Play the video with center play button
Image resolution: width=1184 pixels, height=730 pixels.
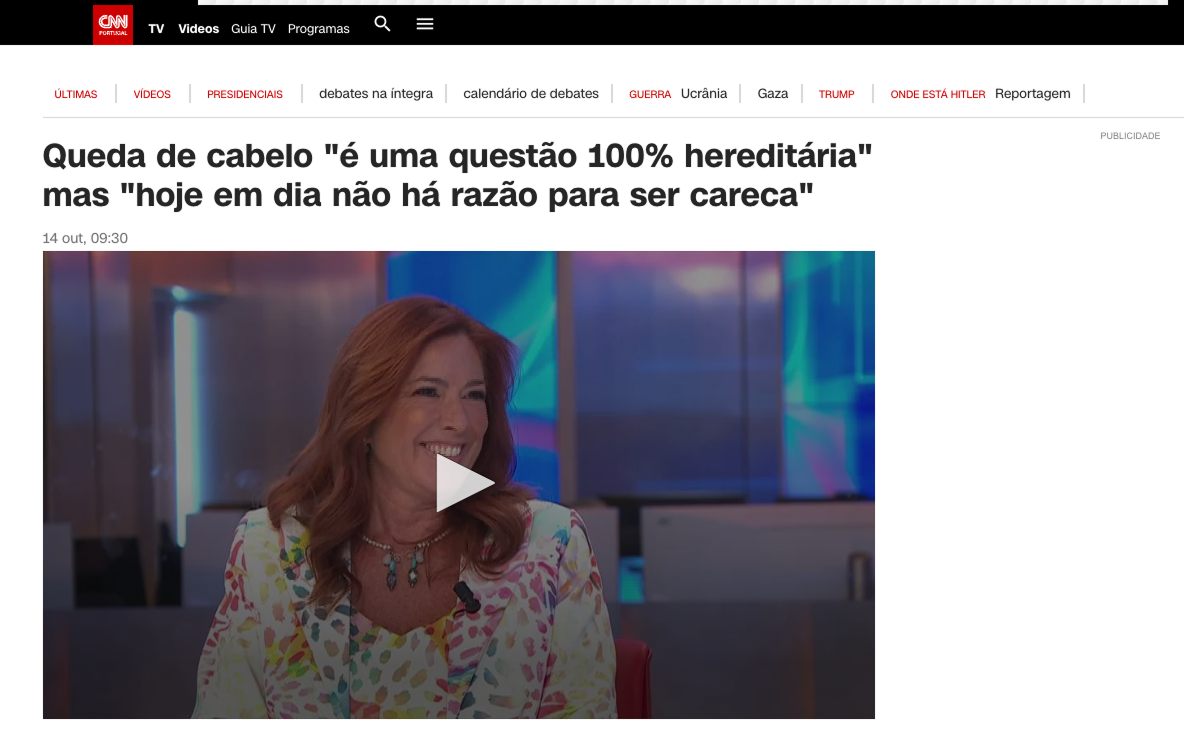[x=465, y=483]
